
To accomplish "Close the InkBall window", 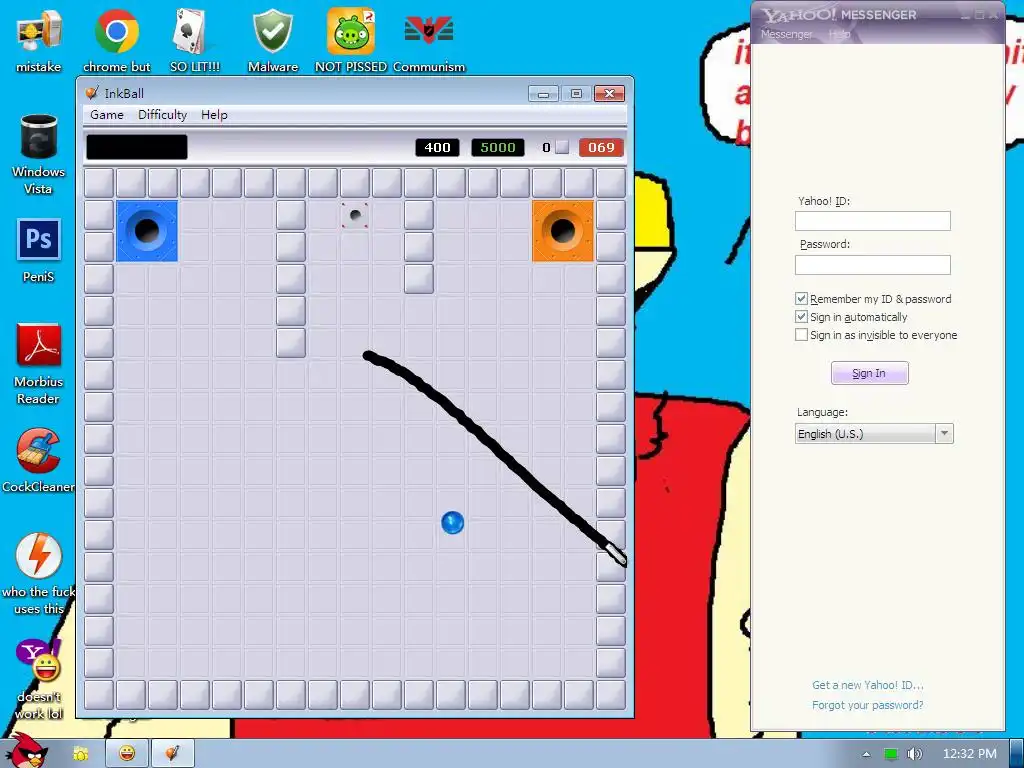I will [609, 94].
